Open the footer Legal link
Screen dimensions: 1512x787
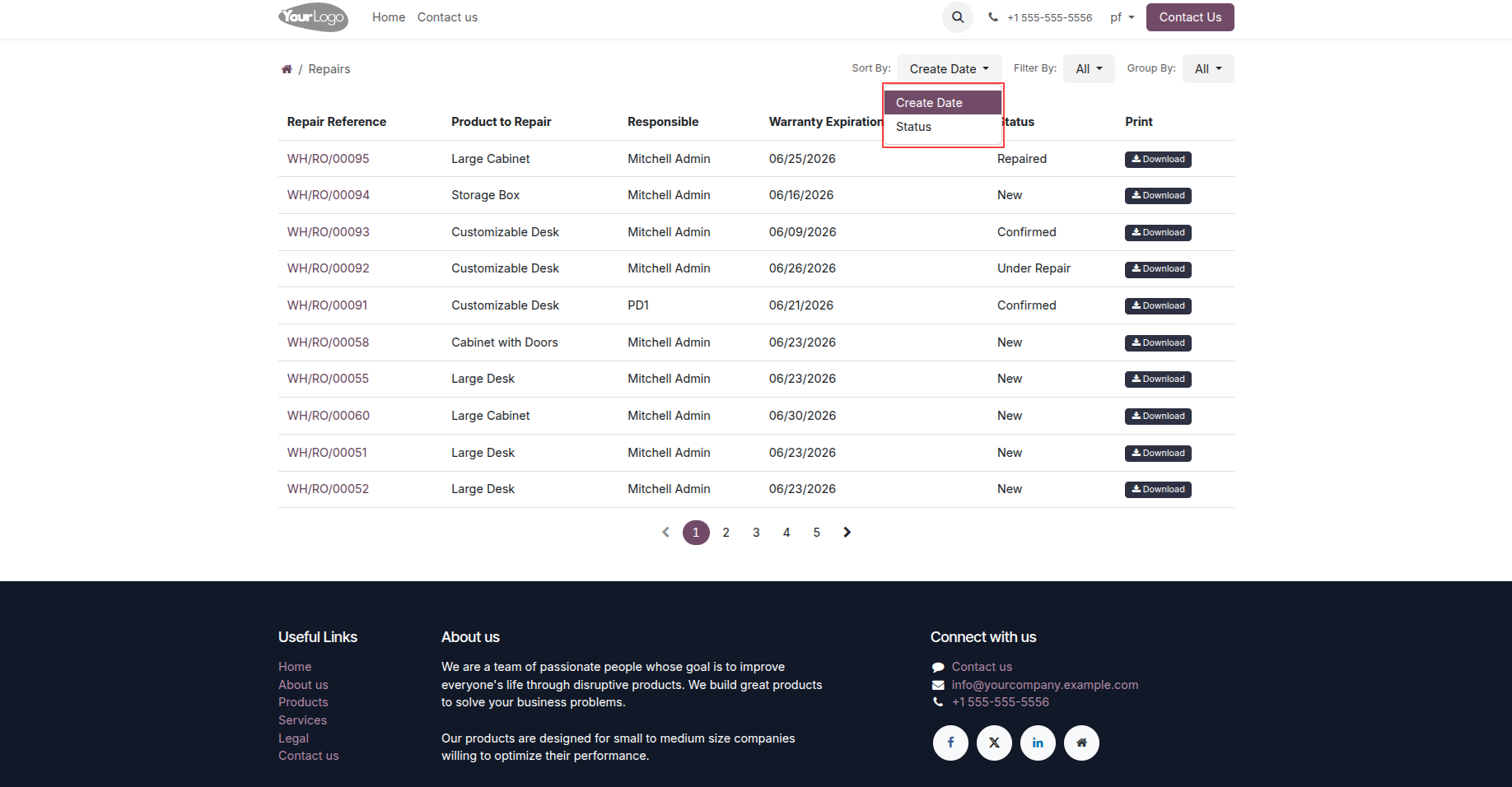[293, 738]
